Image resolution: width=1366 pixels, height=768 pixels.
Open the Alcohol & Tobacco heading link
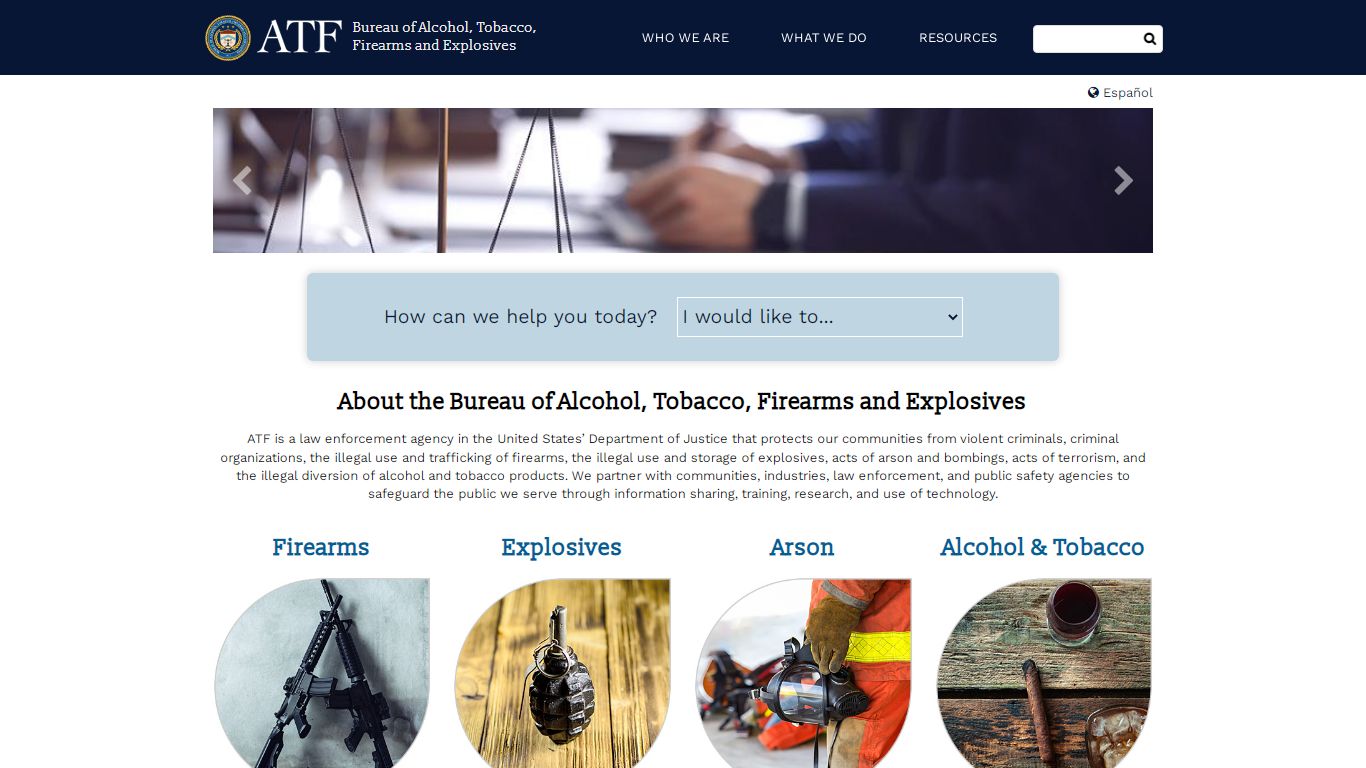click(x=1042, y=547)
